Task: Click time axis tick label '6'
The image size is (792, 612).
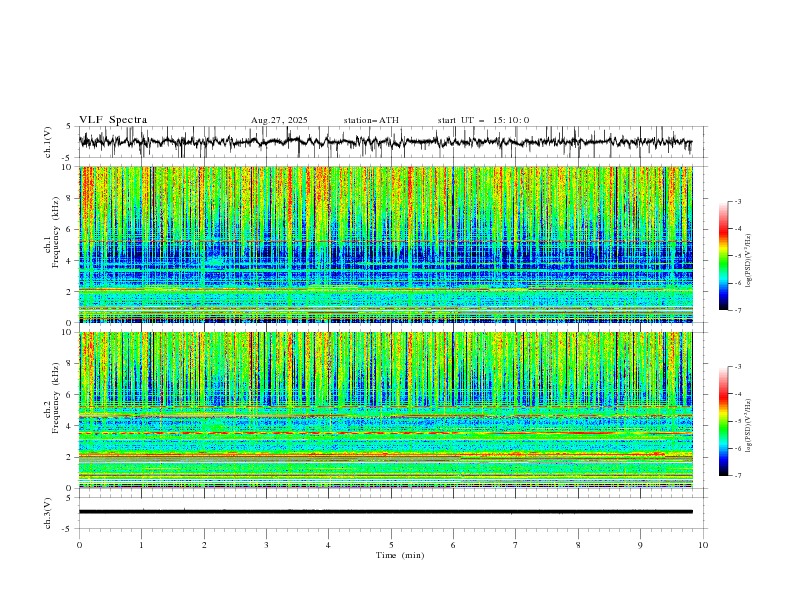Action: (x=453, y=545)
